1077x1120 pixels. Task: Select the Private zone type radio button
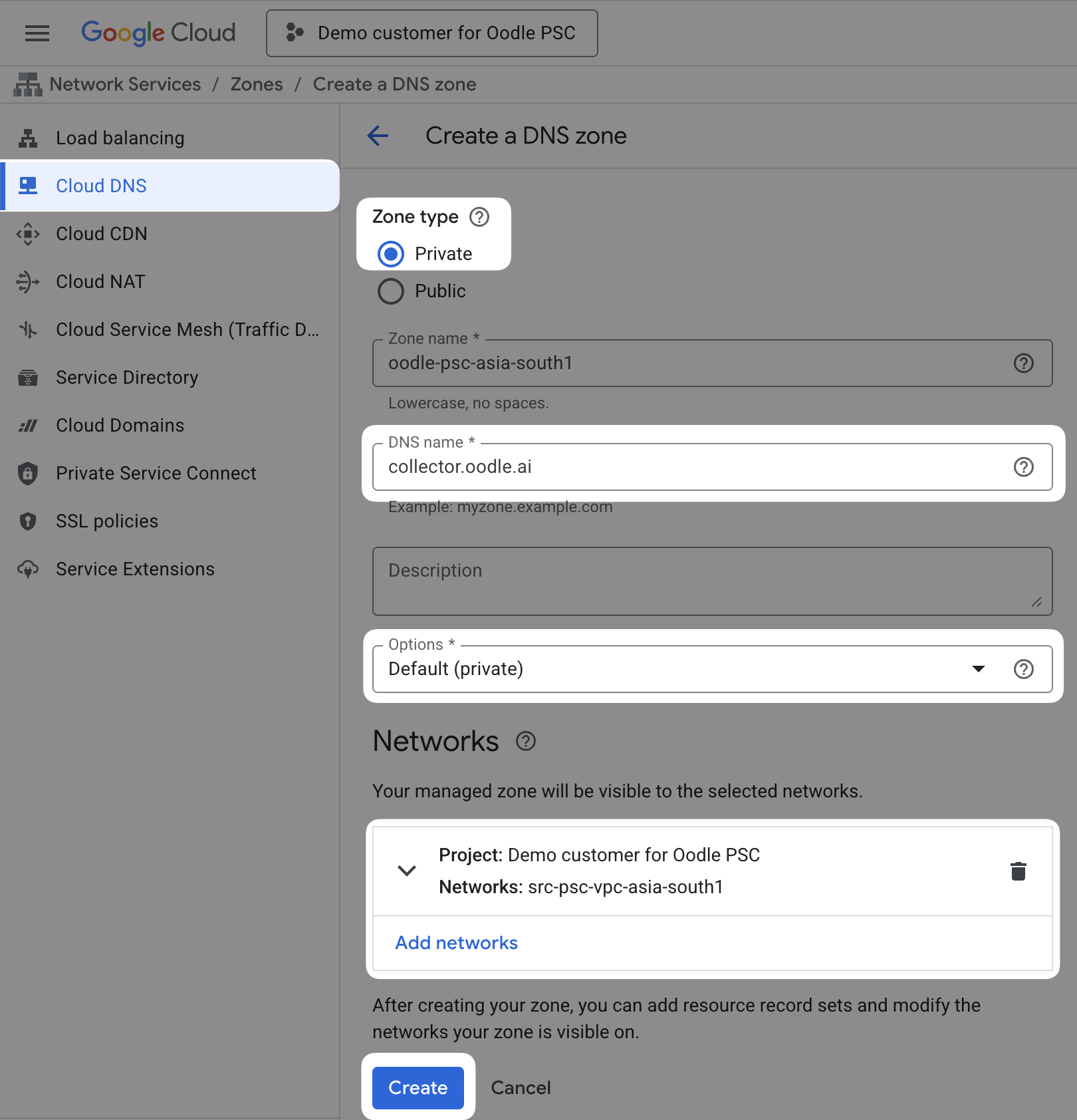tap(391, 253)
